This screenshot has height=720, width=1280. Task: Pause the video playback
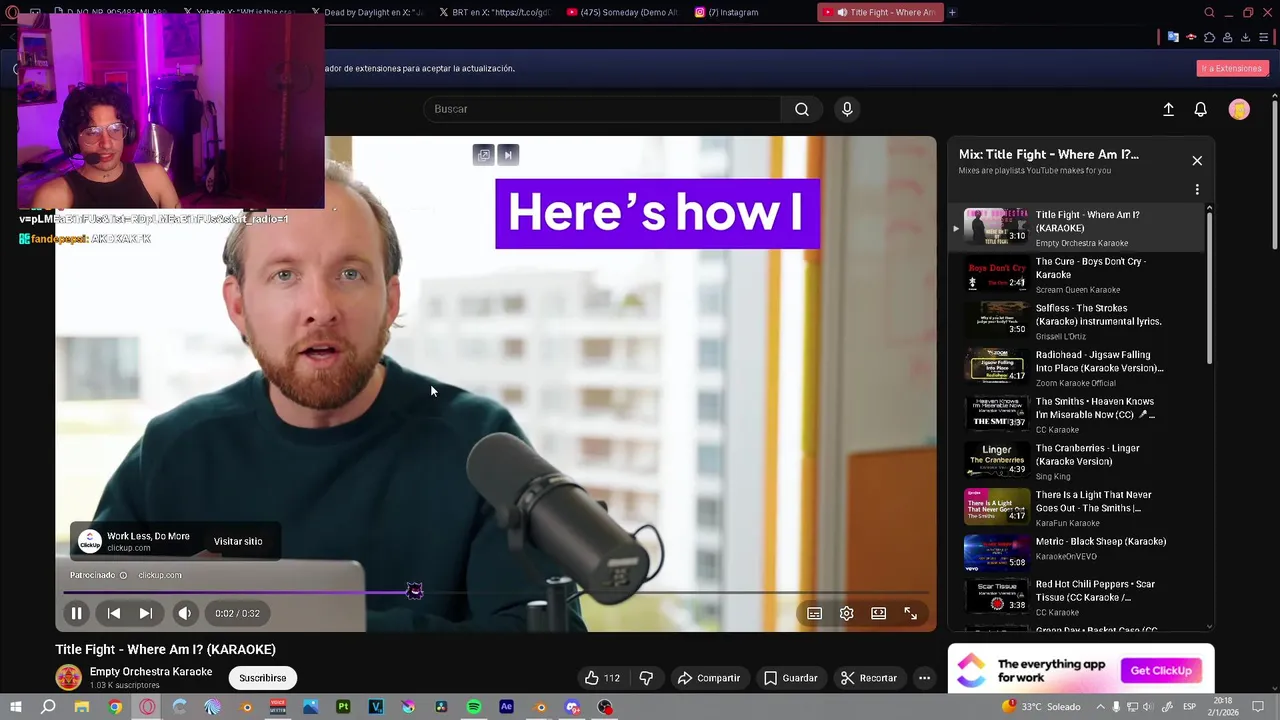[x=76, y=613]
